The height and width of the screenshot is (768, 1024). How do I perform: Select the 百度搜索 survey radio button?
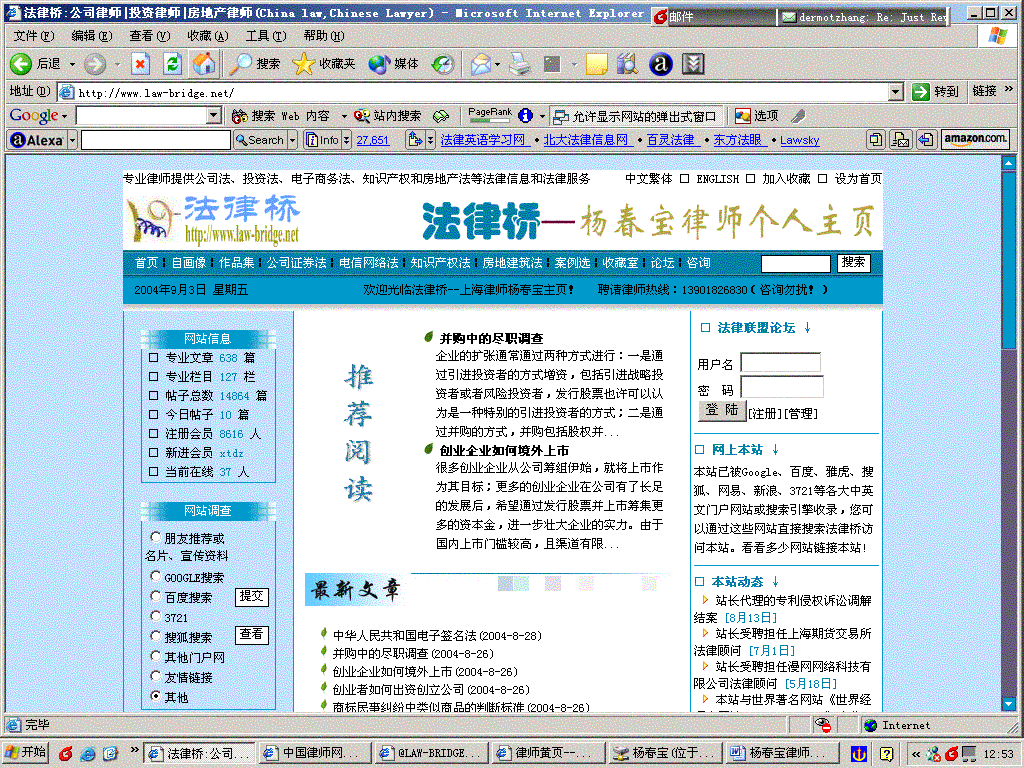pyautogui.click(x=155, y=597)
